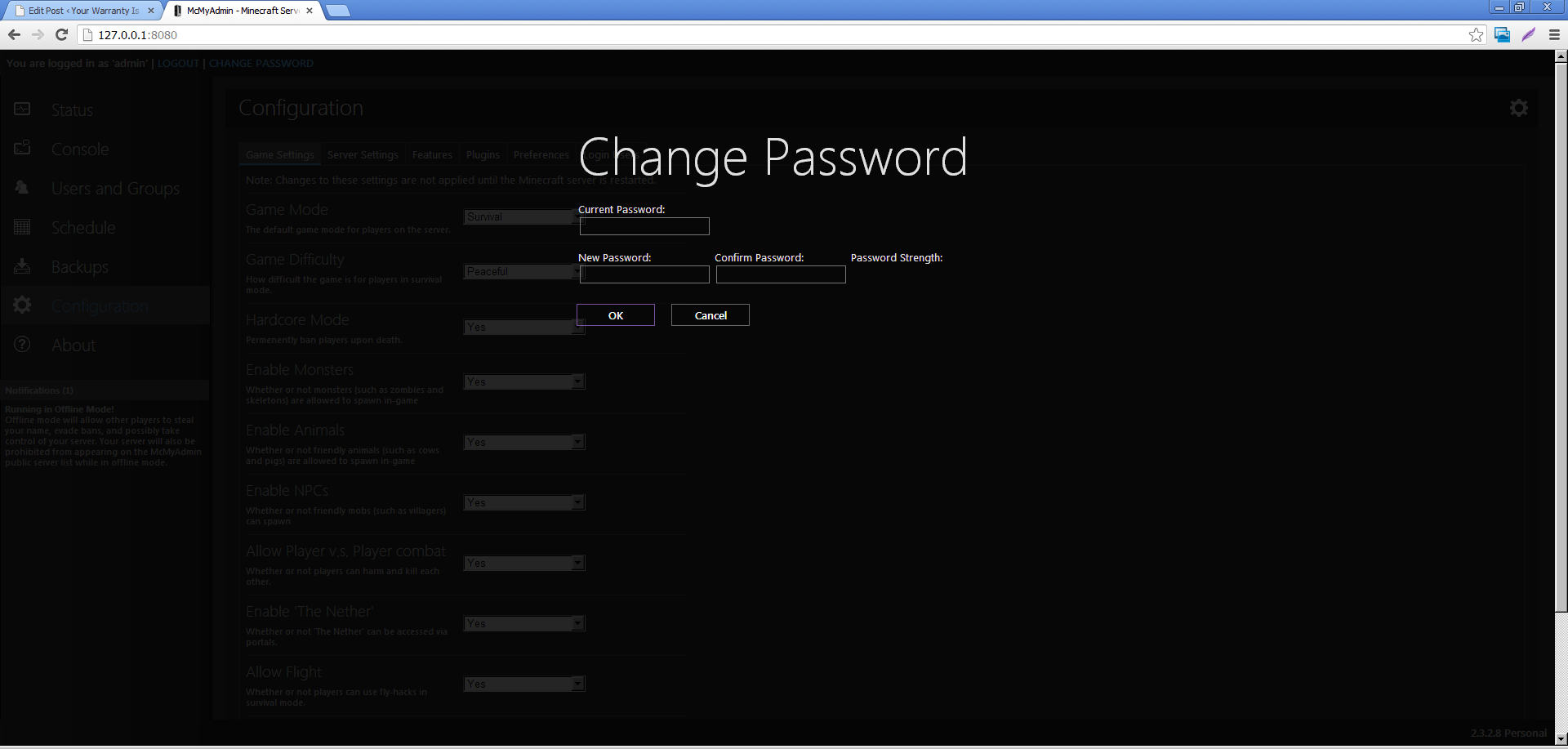The height and width of the screenshot is (749, 1568).
Task: Click the LOGOUT link
Action: click(x=178, y=63)
